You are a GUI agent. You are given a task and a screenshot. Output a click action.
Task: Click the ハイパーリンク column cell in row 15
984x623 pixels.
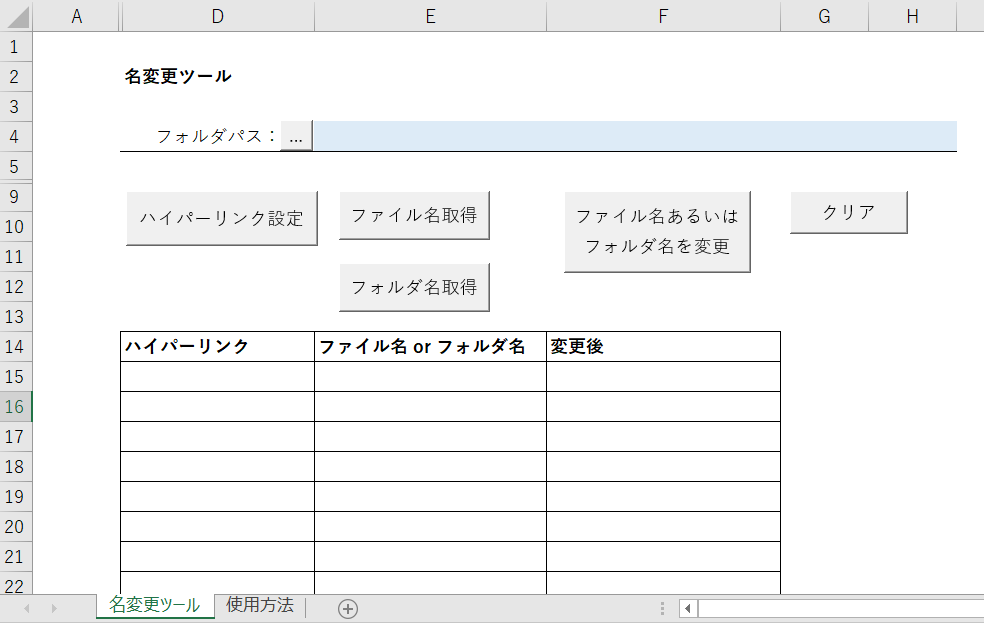[x=217, y=376]
